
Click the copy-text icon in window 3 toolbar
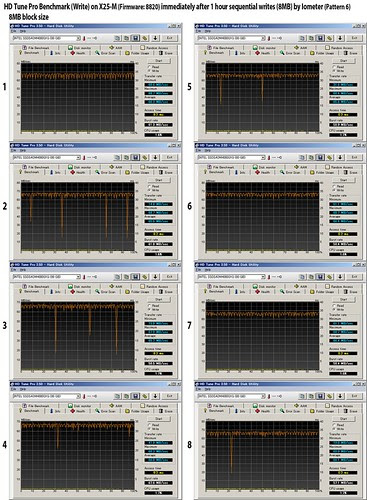(117, 277)
